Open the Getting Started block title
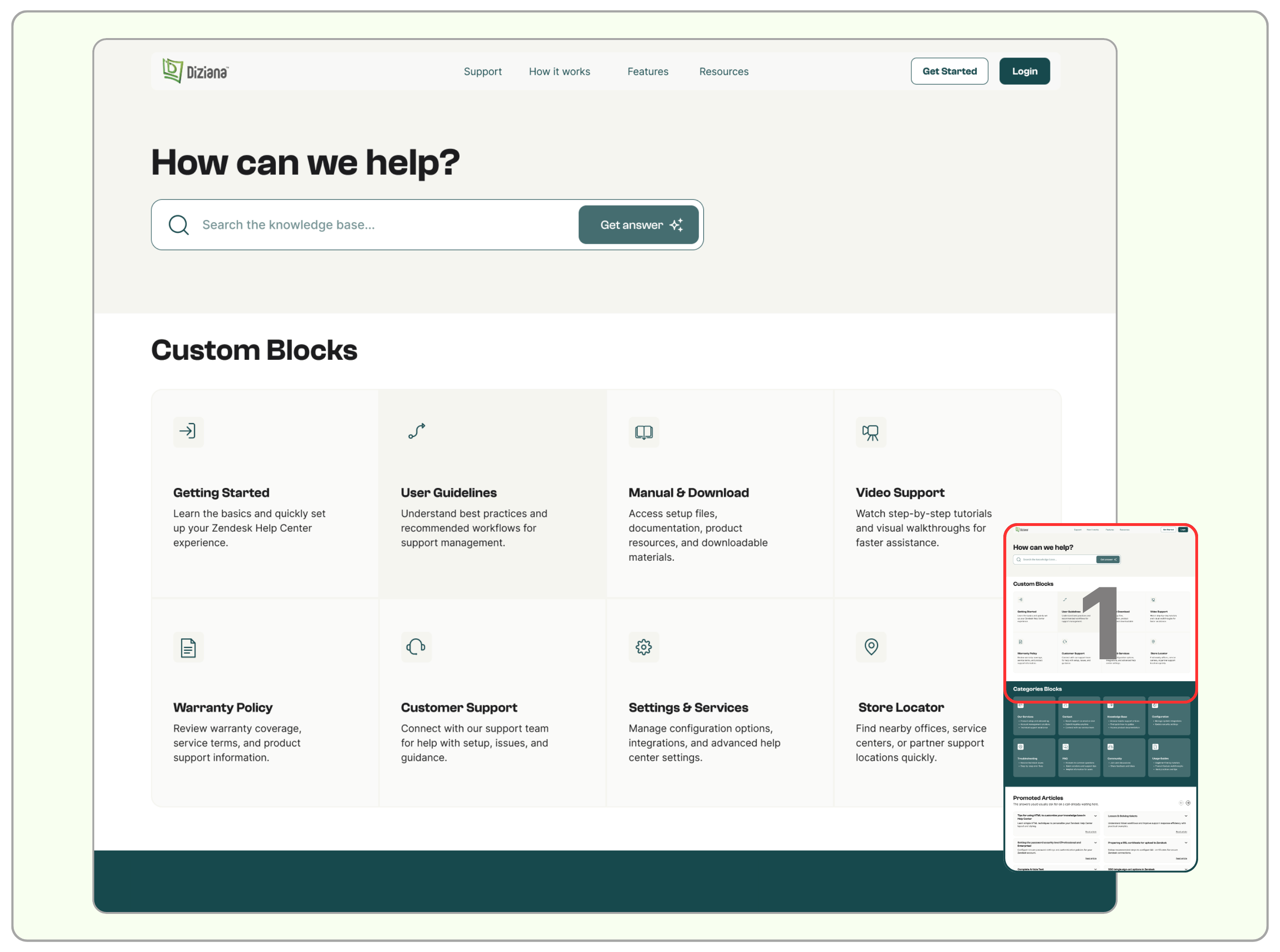Screen dimensions: 1280x952 tap(221, 493)
